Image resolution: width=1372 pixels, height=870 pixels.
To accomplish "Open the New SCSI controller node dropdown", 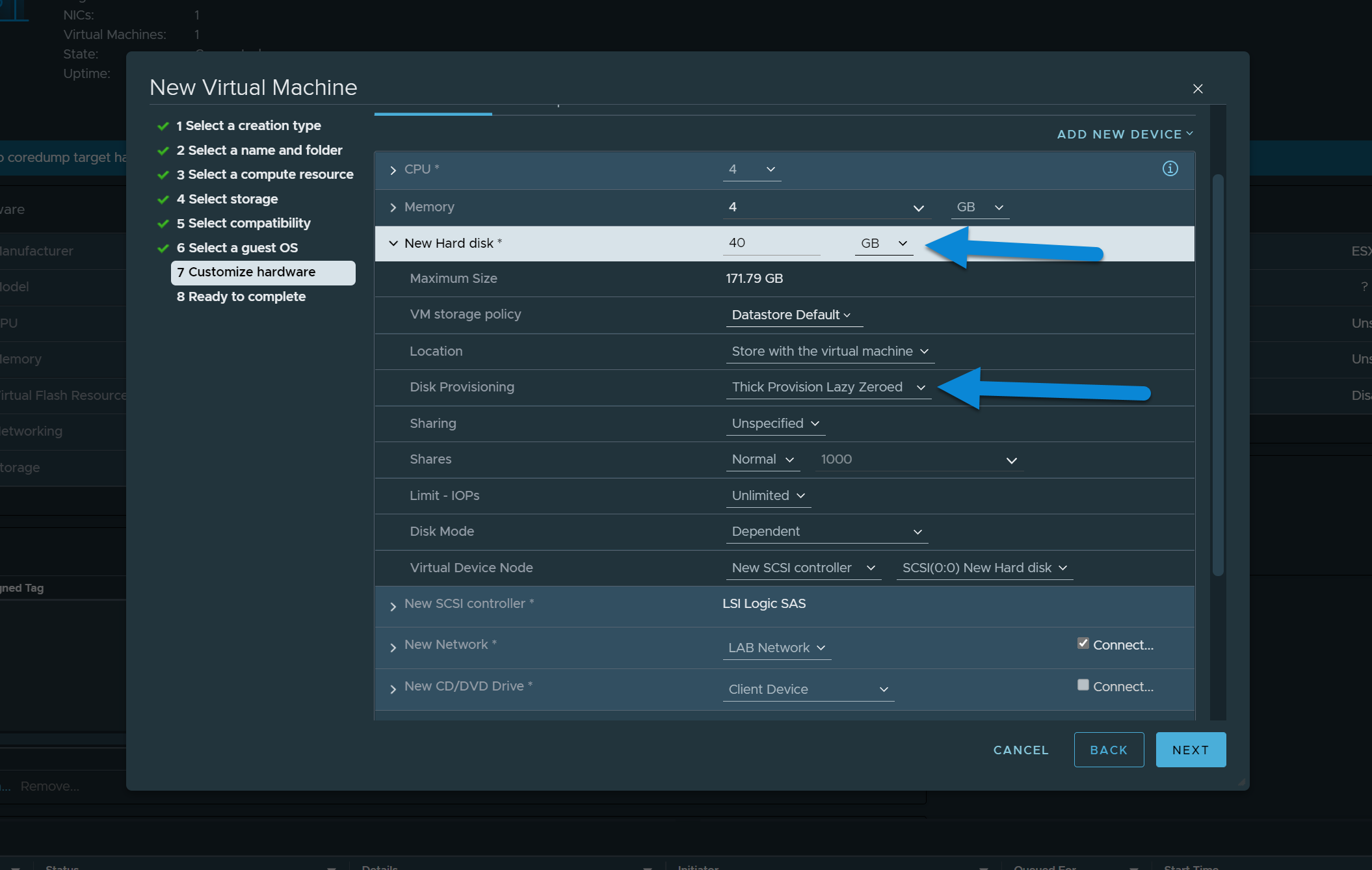I will click(x=803, y=568).
